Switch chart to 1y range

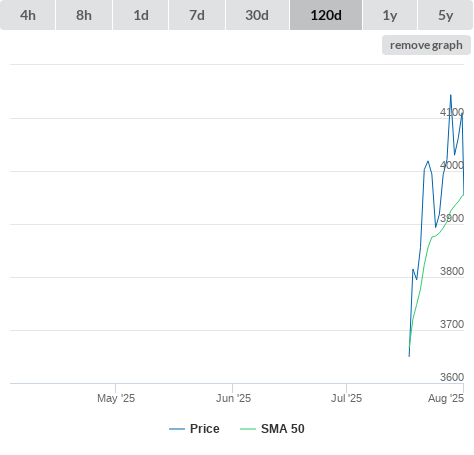pyautogui.click(x=390, y=15)
